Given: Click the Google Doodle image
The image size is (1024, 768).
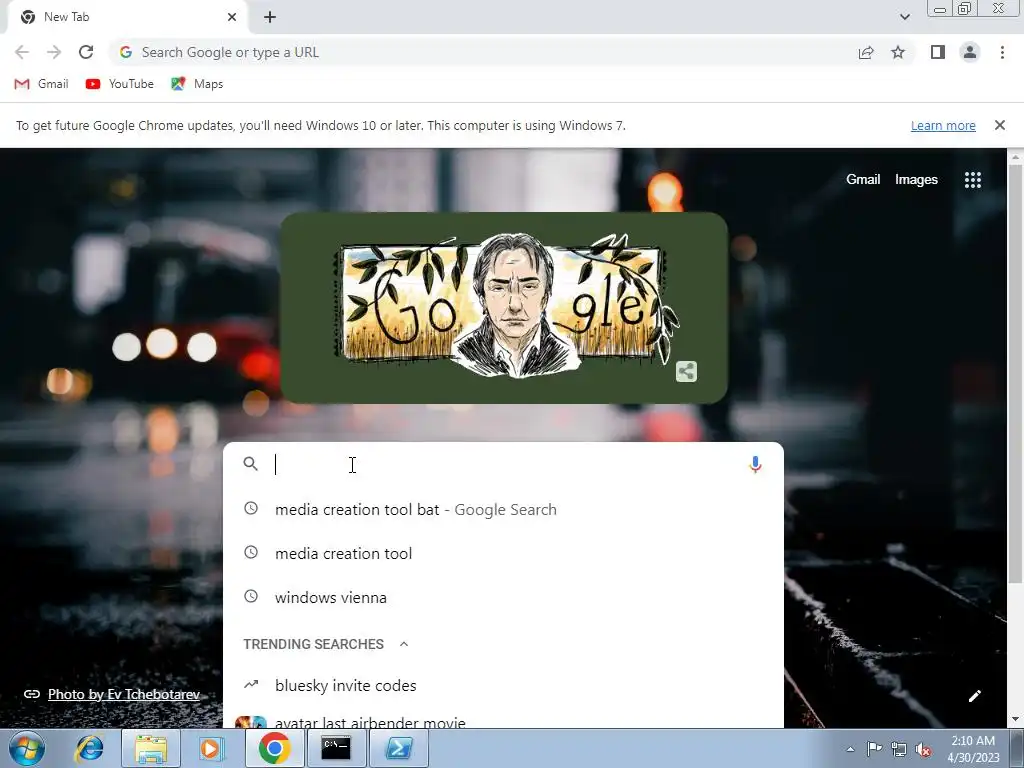Looking at the screenshot, I should click(504, 308).
